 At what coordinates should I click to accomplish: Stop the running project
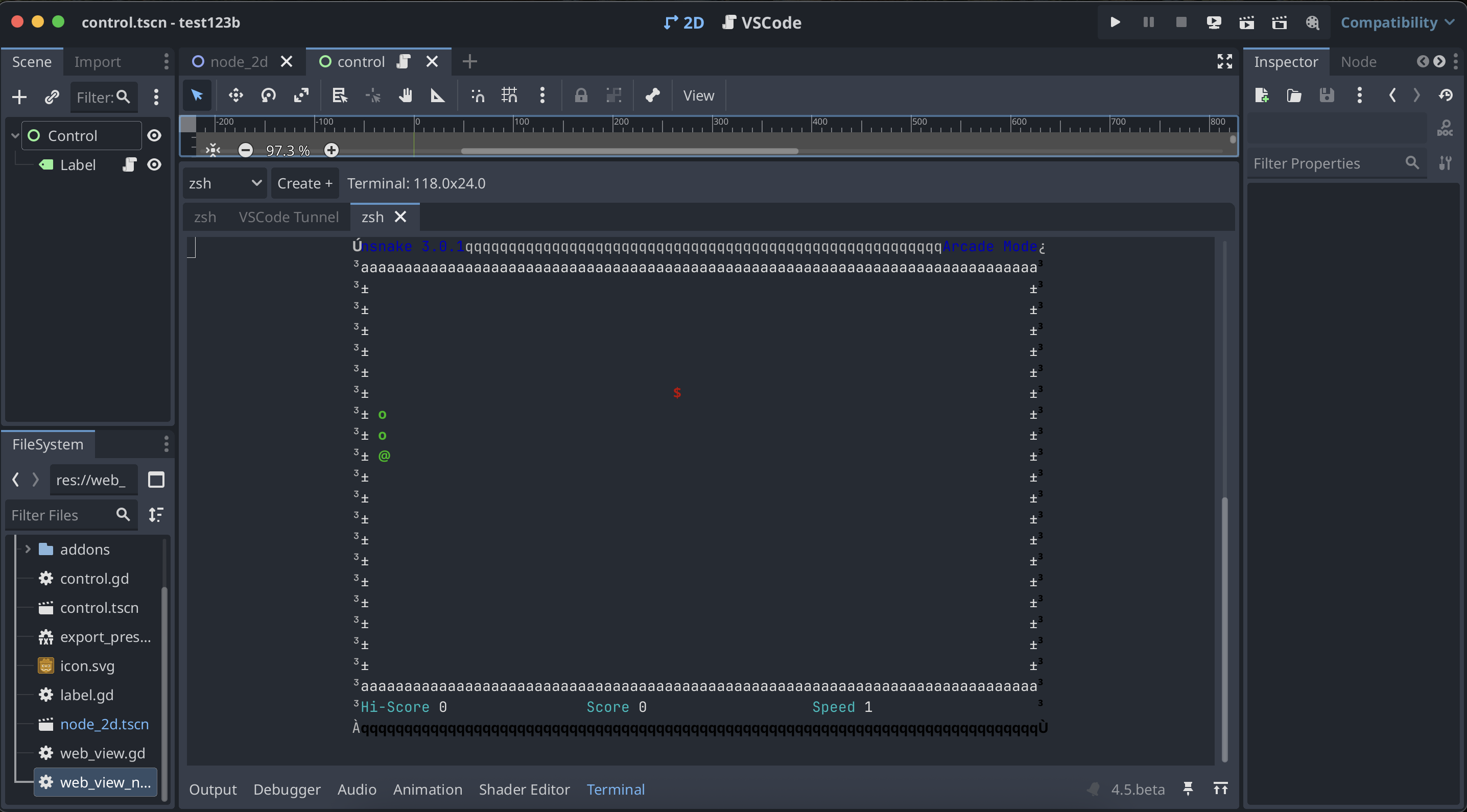(1181, 22)
